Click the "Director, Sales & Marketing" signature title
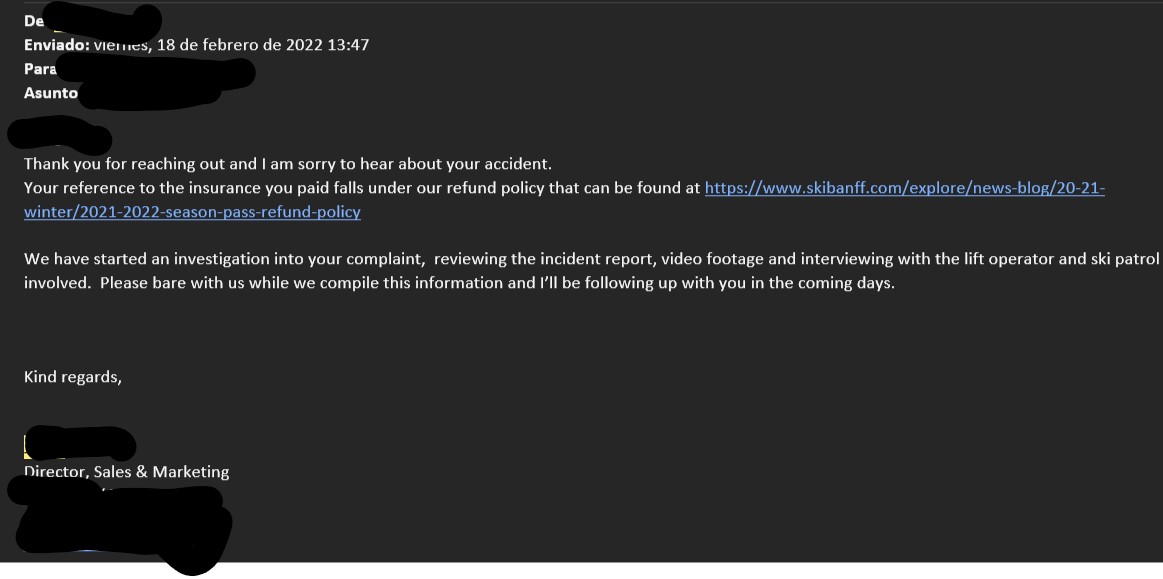Viewport: 1163px width, 579px height. pyautogui.click(x=127, y=472)
